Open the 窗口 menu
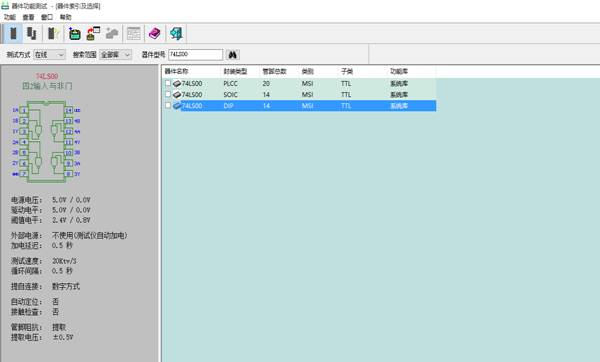Image resolution: width=600 pixels, height=362 pixels. click(x=47, y=17)
